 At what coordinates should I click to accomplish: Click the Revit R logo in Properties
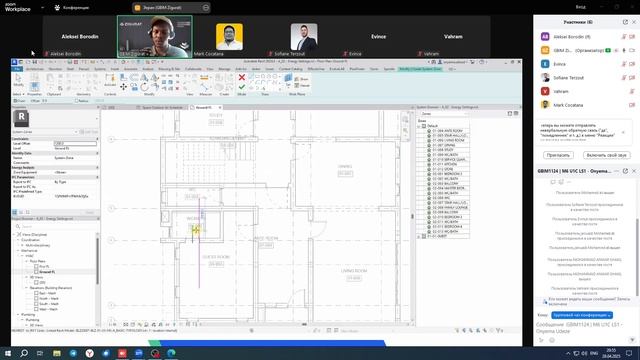pos(21,118)
